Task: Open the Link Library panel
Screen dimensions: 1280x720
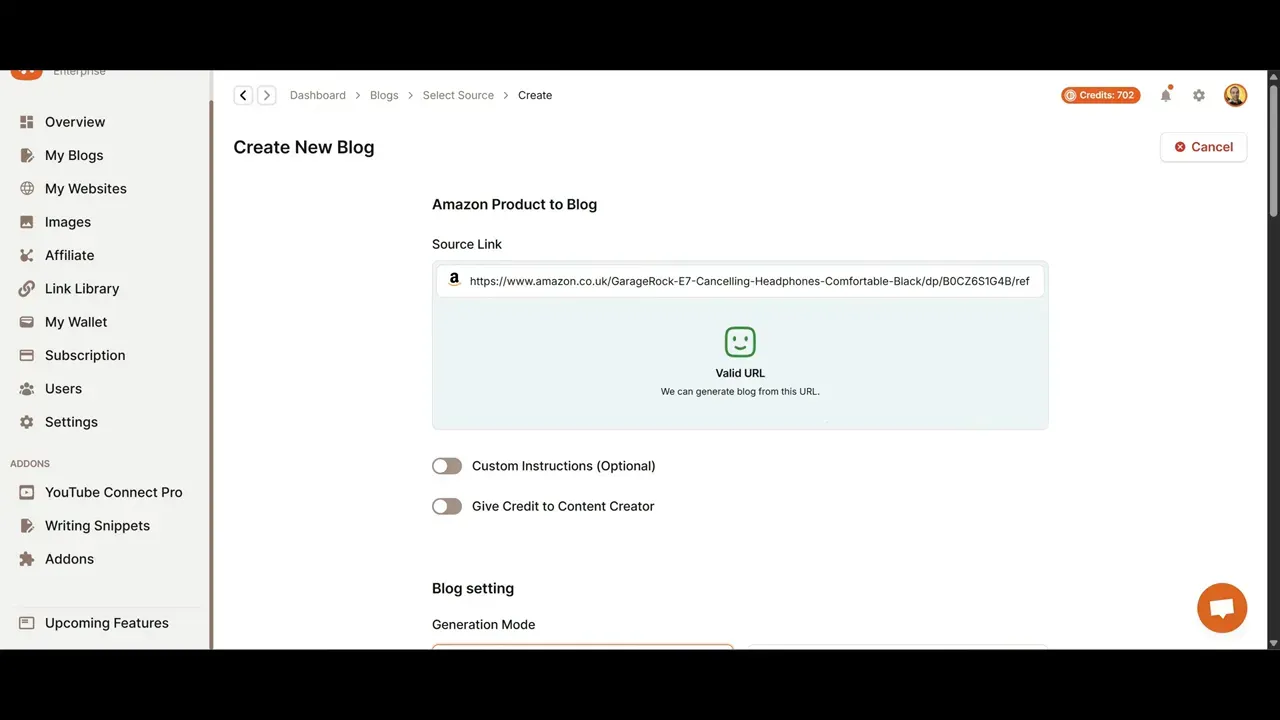Action: [81, 288]
